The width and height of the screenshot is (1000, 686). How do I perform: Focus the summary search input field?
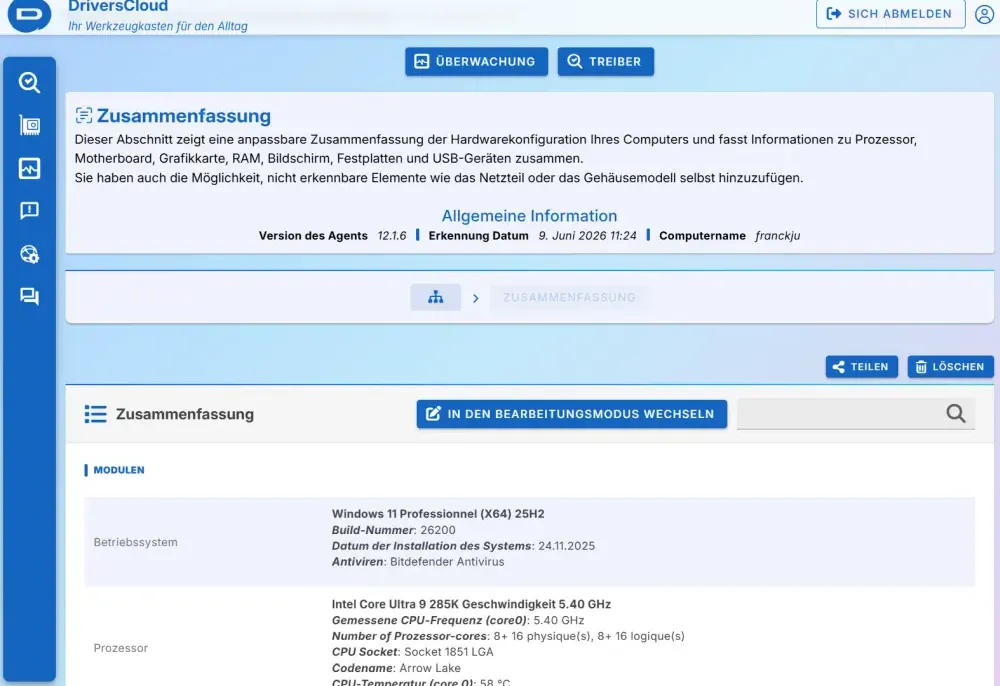coord(855,414)
